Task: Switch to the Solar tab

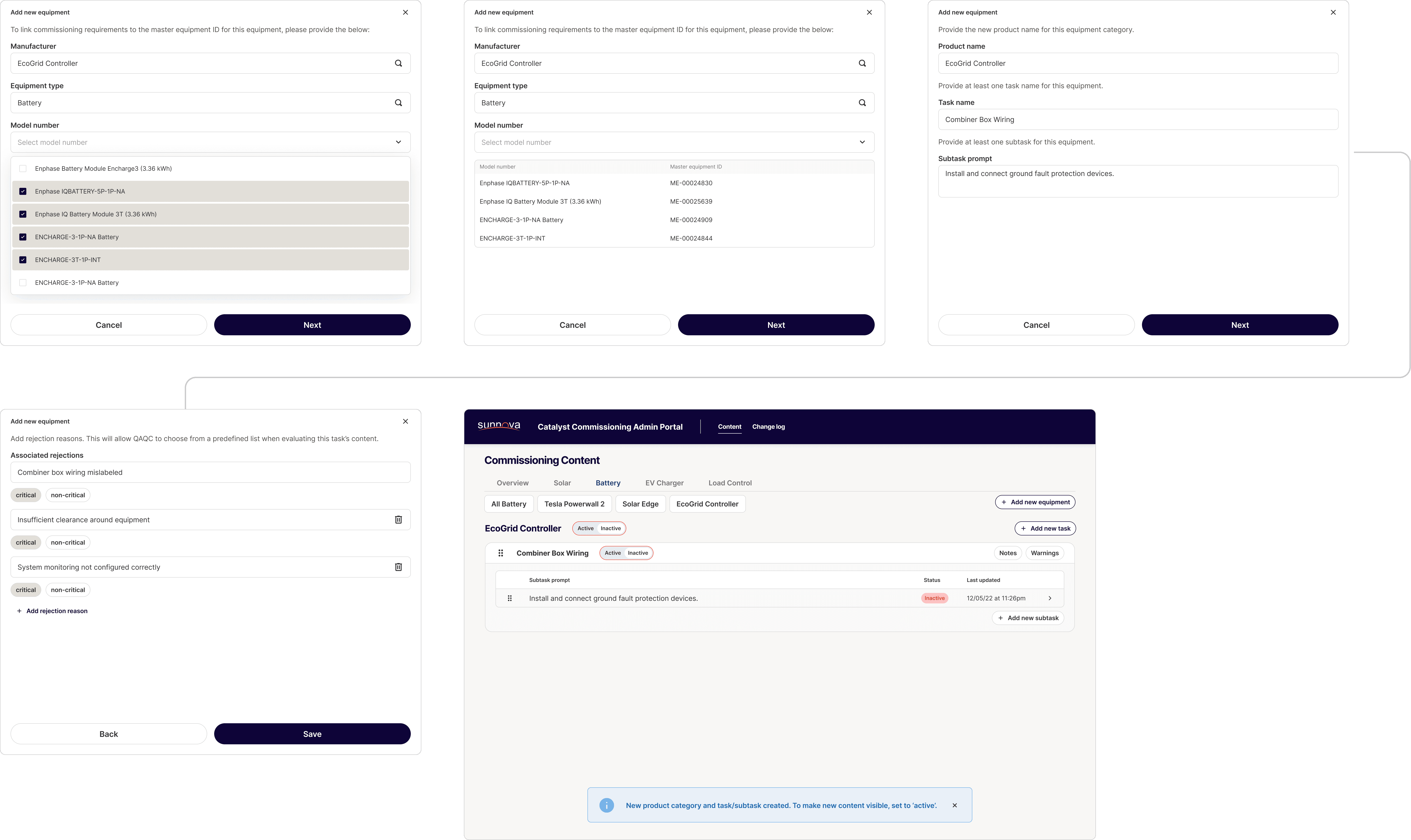Action: click(562, 483)
